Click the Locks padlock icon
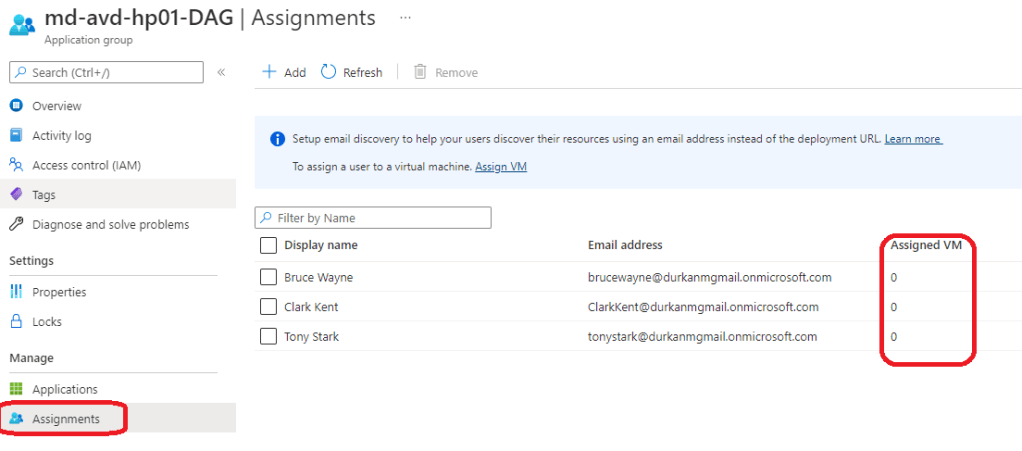Viewport: 1022px width, 451px height. pos(16,322)
